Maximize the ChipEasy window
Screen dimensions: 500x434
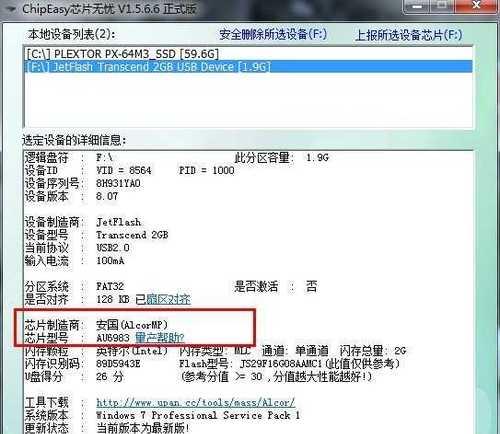(x=442, y=6)
